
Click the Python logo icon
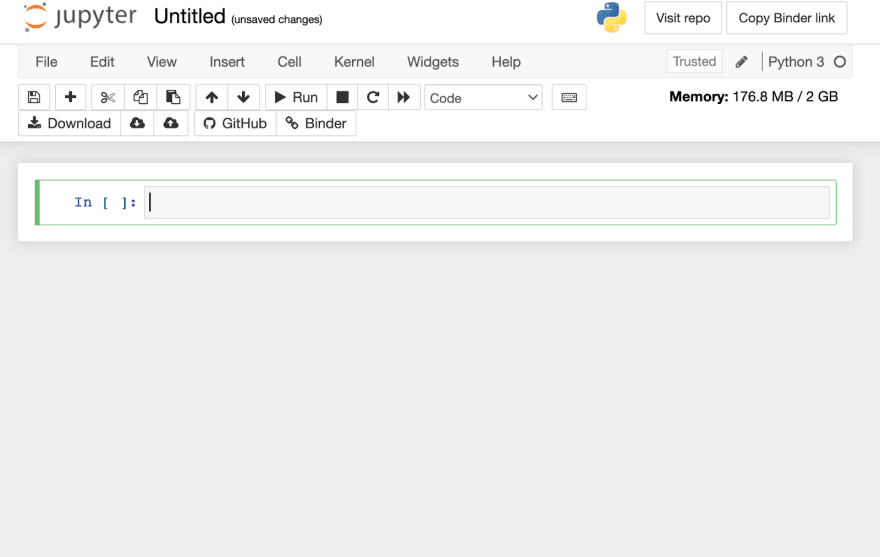(x=611, y=17)
